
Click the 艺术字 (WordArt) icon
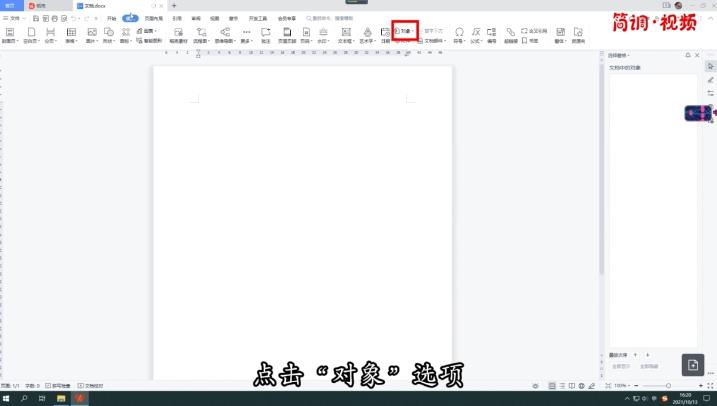tap(367, 35)
